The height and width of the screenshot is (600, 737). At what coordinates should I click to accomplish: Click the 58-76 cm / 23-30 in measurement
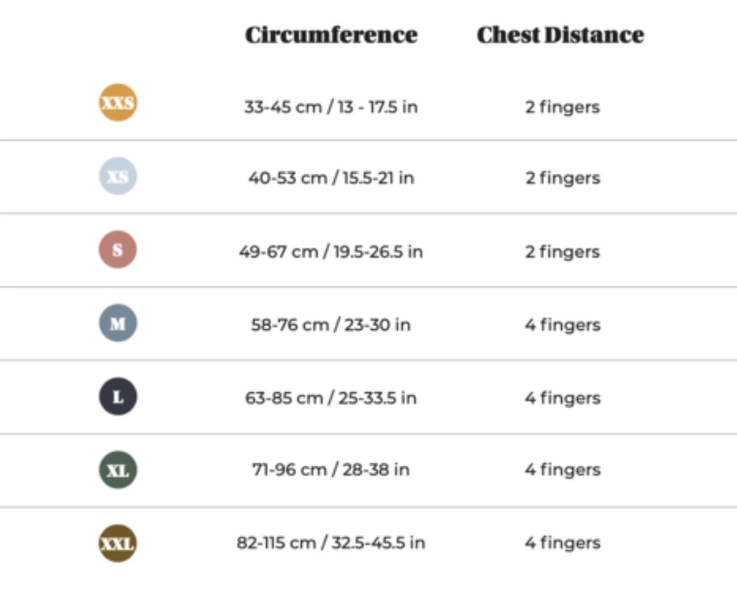point(331,324)
